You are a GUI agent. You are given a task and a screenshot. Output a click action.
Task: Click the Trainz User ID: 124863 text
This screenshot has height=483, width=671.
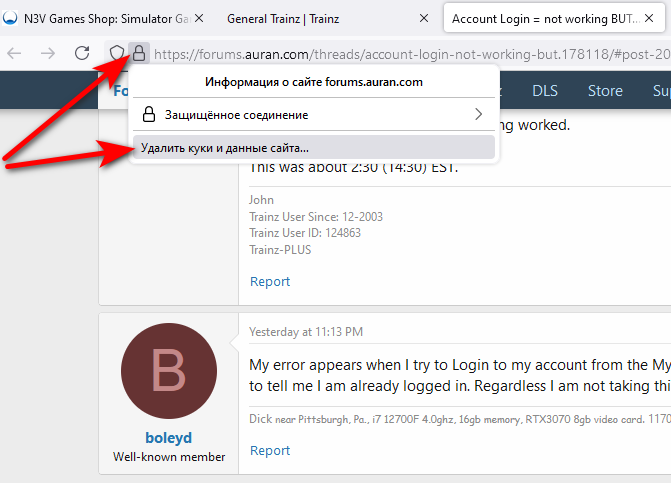point(305,233)
